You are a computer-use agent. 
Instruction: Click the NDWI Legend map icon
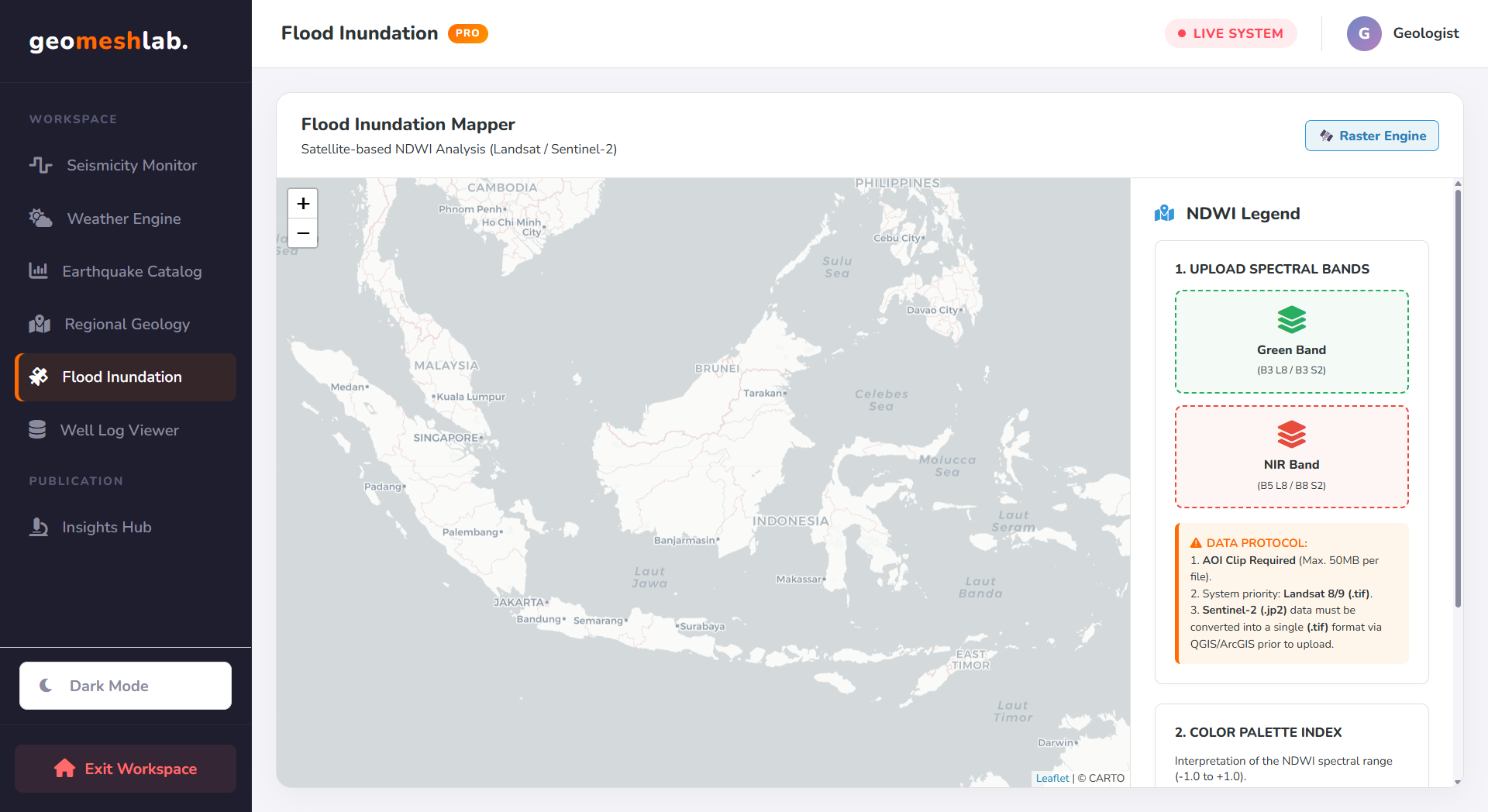(1164, 213)
